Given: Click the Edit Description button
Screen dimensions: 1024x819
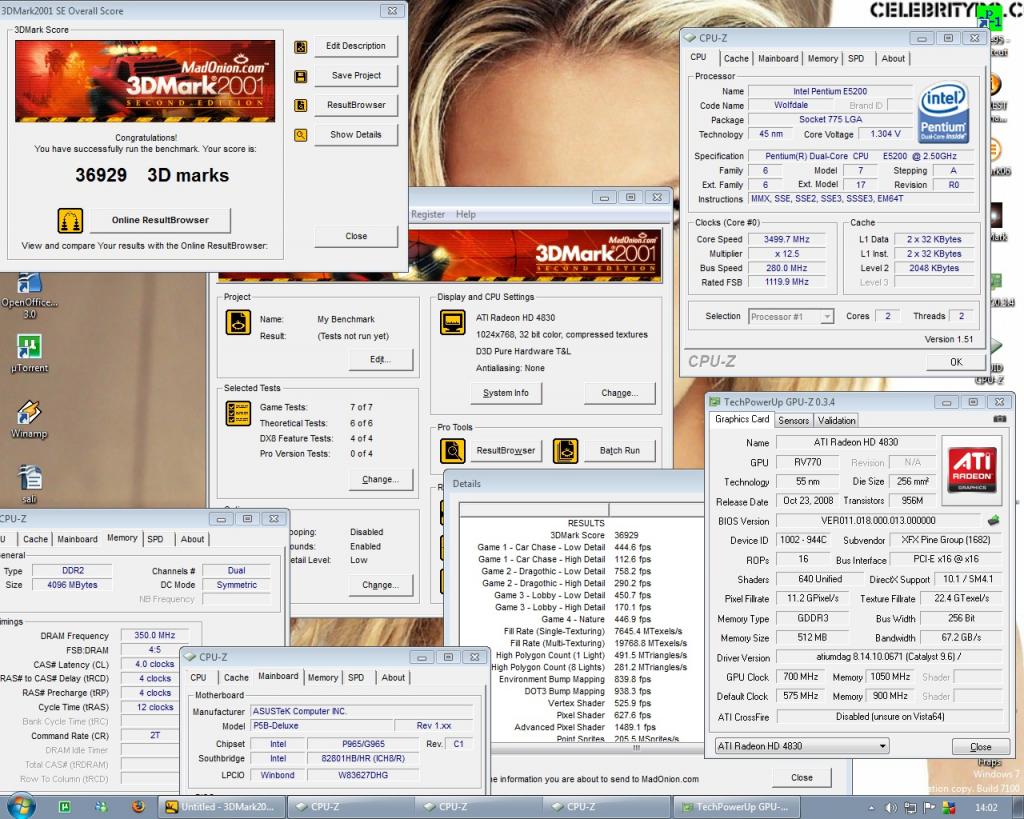Looking at the screenshot, I should coord(356,46).
